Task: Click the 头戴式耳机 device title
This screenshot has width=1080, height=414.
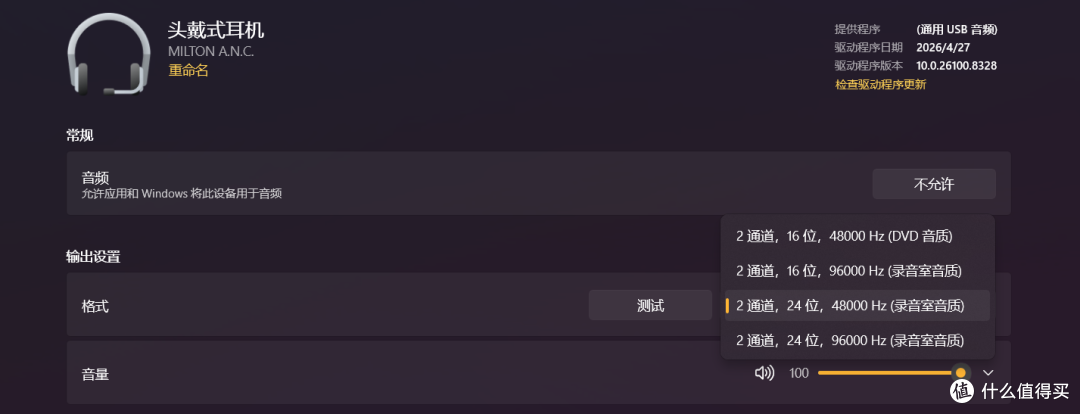Action: coord(216,30)
